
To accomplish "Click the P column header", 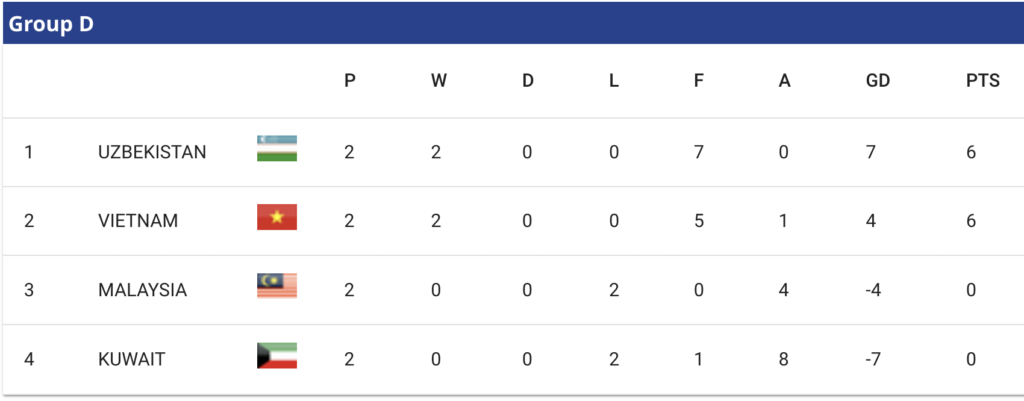I will [x=350, y=81].
